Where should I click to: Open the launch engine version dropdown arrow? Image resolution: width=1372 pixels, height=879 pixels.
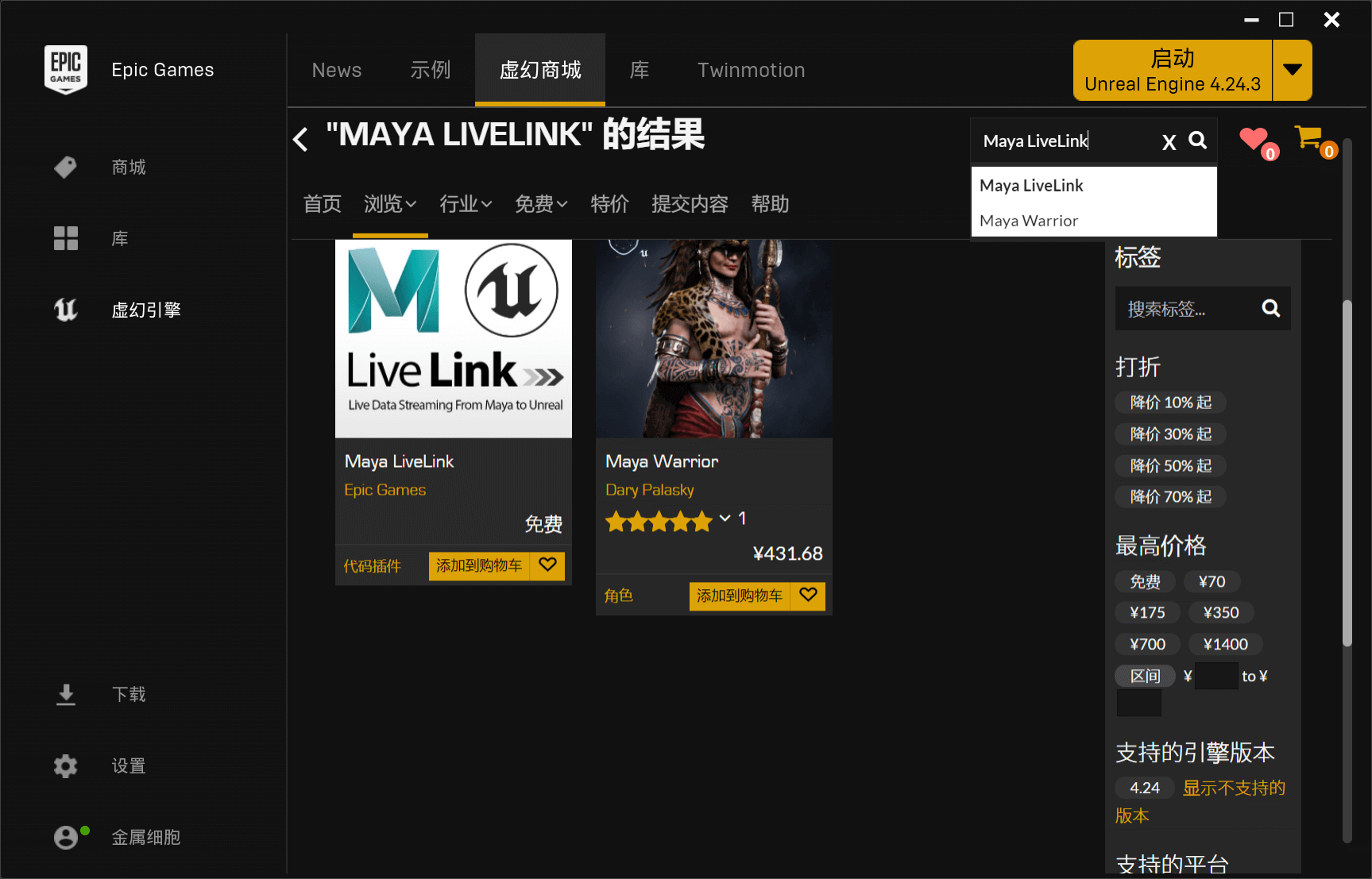[x=1293, y=70]
